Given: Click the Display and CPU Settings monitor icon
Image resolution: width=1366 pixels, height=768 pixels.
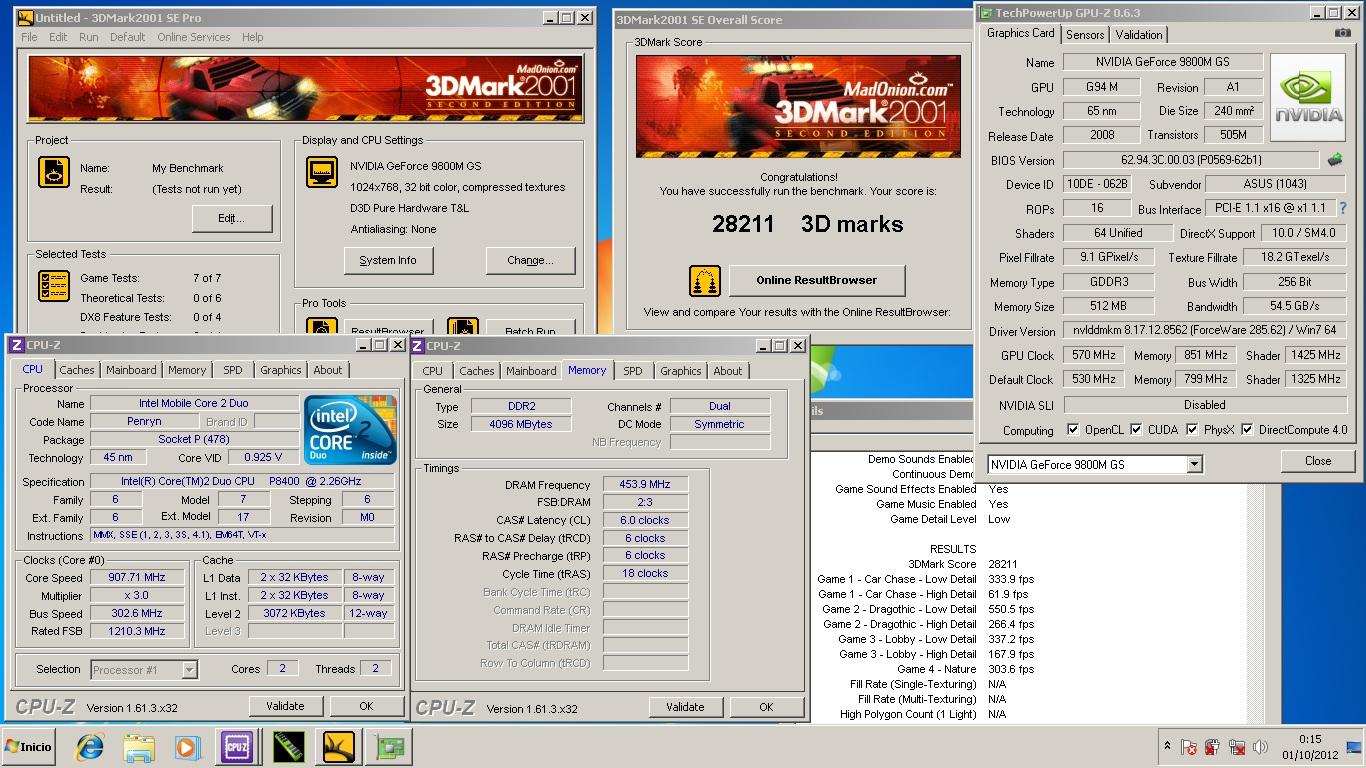Looking at the screenshot, I should [322, 172].
